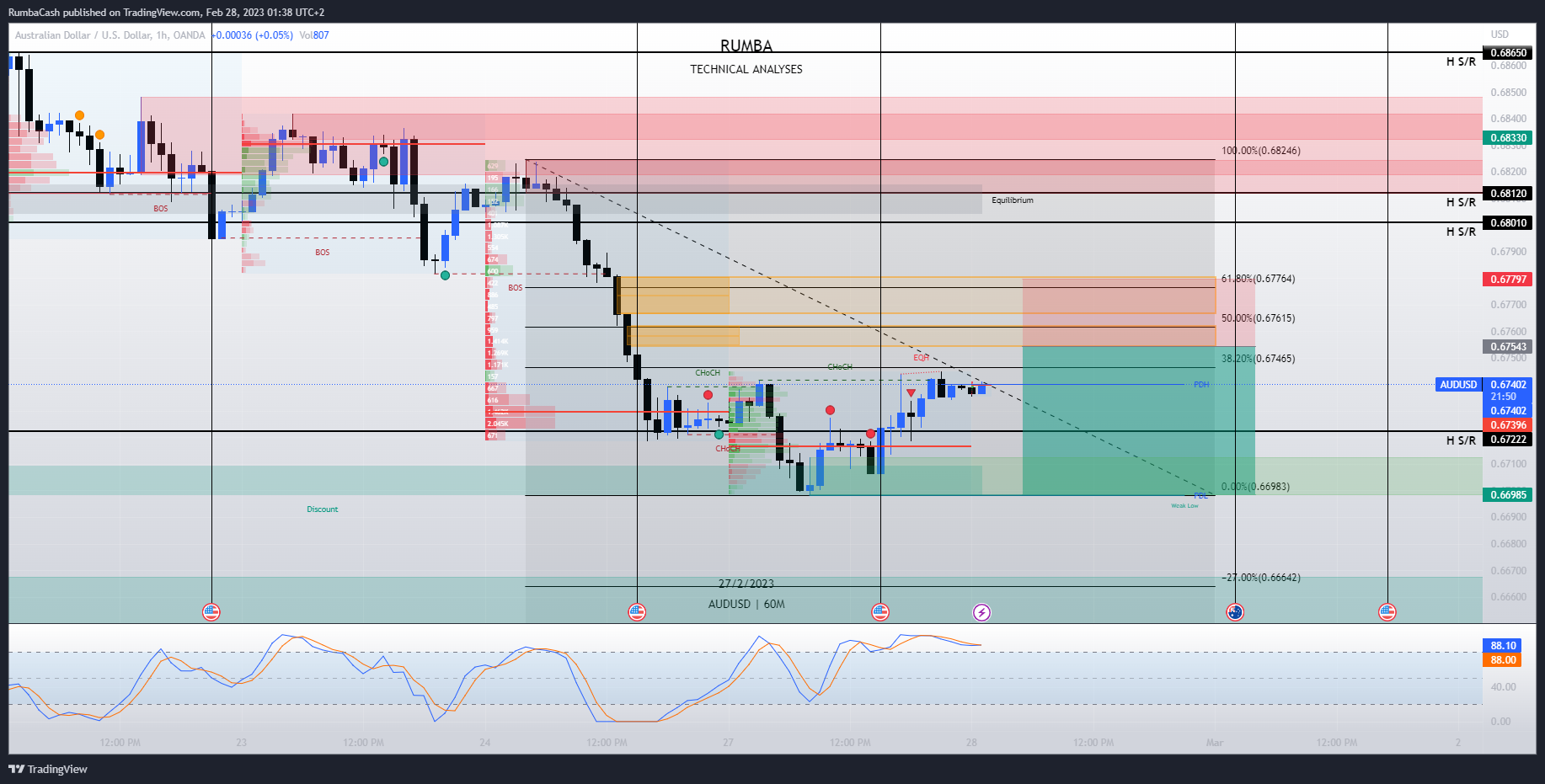Select the AUDUSD price label on the axis
This screenshot has width=1545, height=784.
1458,385
